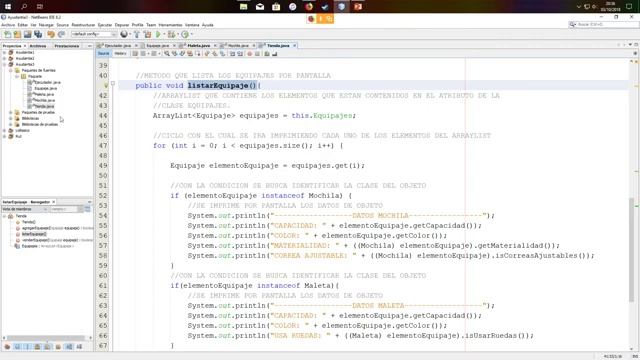Click the red Start Macro Recording icon
The width and height of the screenshot is (640, 360).
[x=249, y=53]
